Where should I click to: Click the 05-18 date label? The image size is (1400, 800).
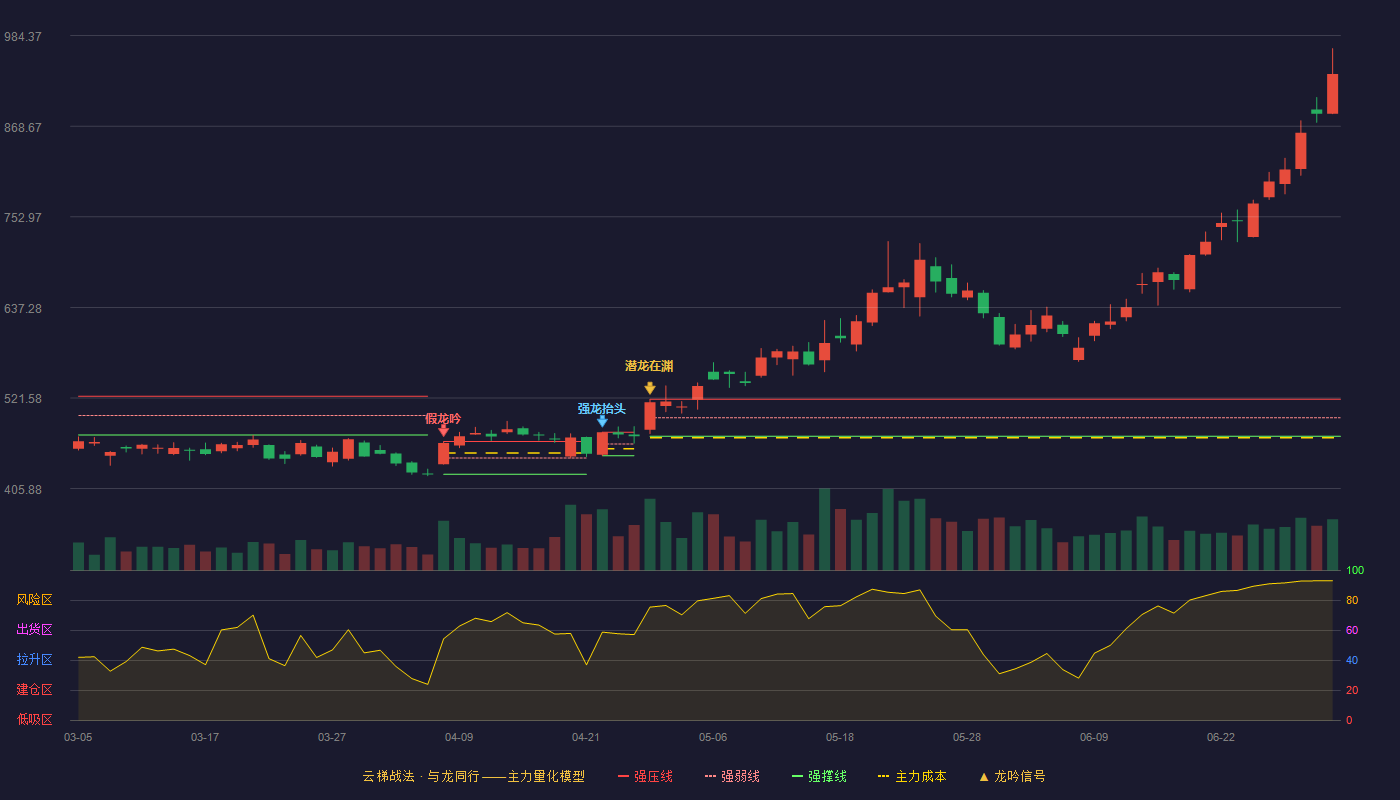click(x=840, y=737)
